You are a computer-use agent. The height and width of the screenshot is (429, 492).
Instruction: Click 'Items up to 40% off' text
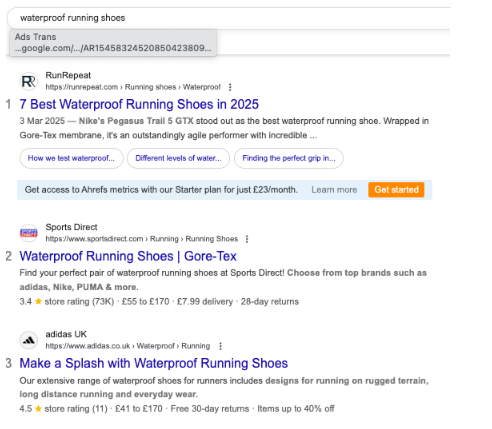click(x=296, y=409)
